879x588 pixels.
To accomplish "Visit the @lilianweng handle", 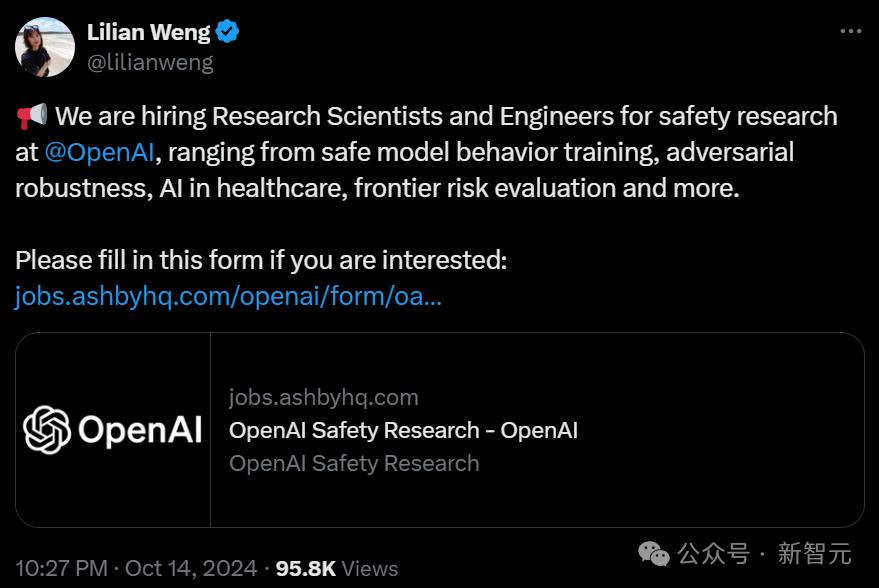I will coord(150,62).
